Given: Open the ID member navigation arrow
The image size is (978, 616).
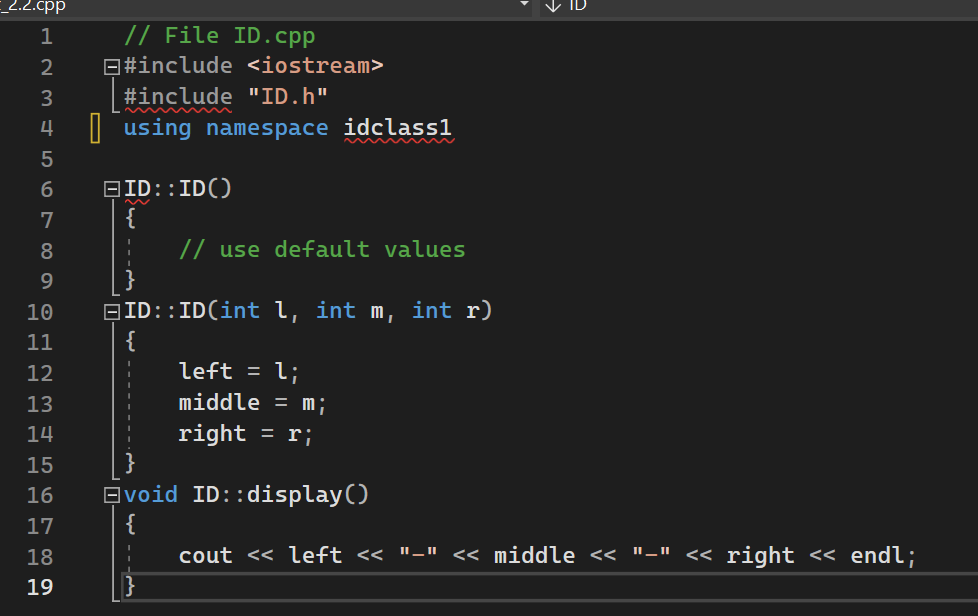Looking at the screenshot, I should pos(551,6).
